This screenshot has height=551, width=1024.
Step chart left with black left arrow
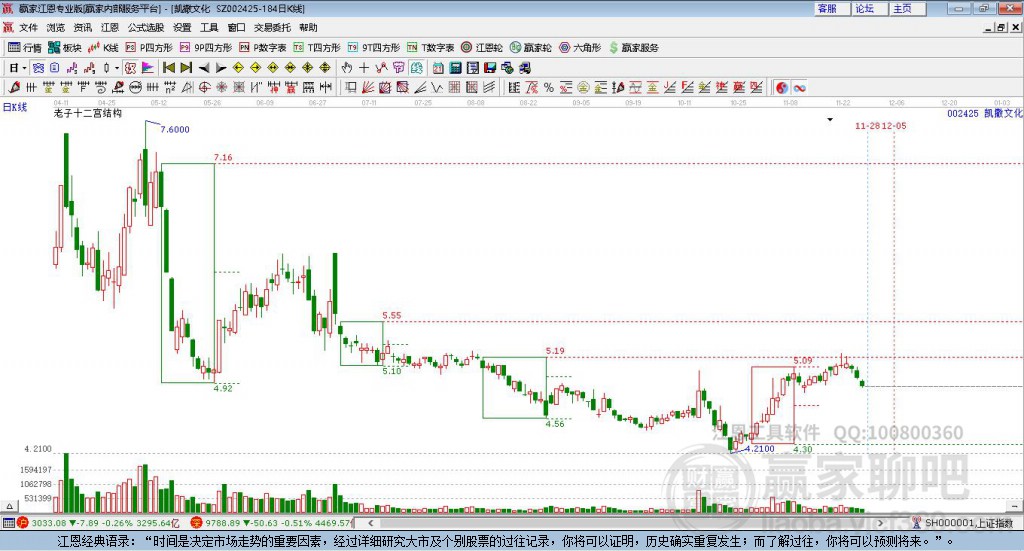tap(204, 68)
